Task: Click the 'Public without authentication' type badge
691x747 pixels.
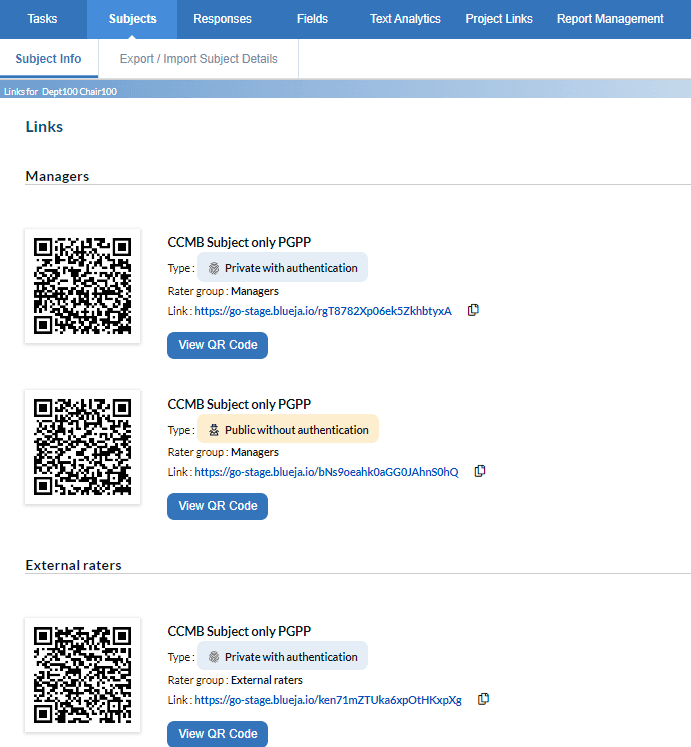Action: click(x=288, y=429)
